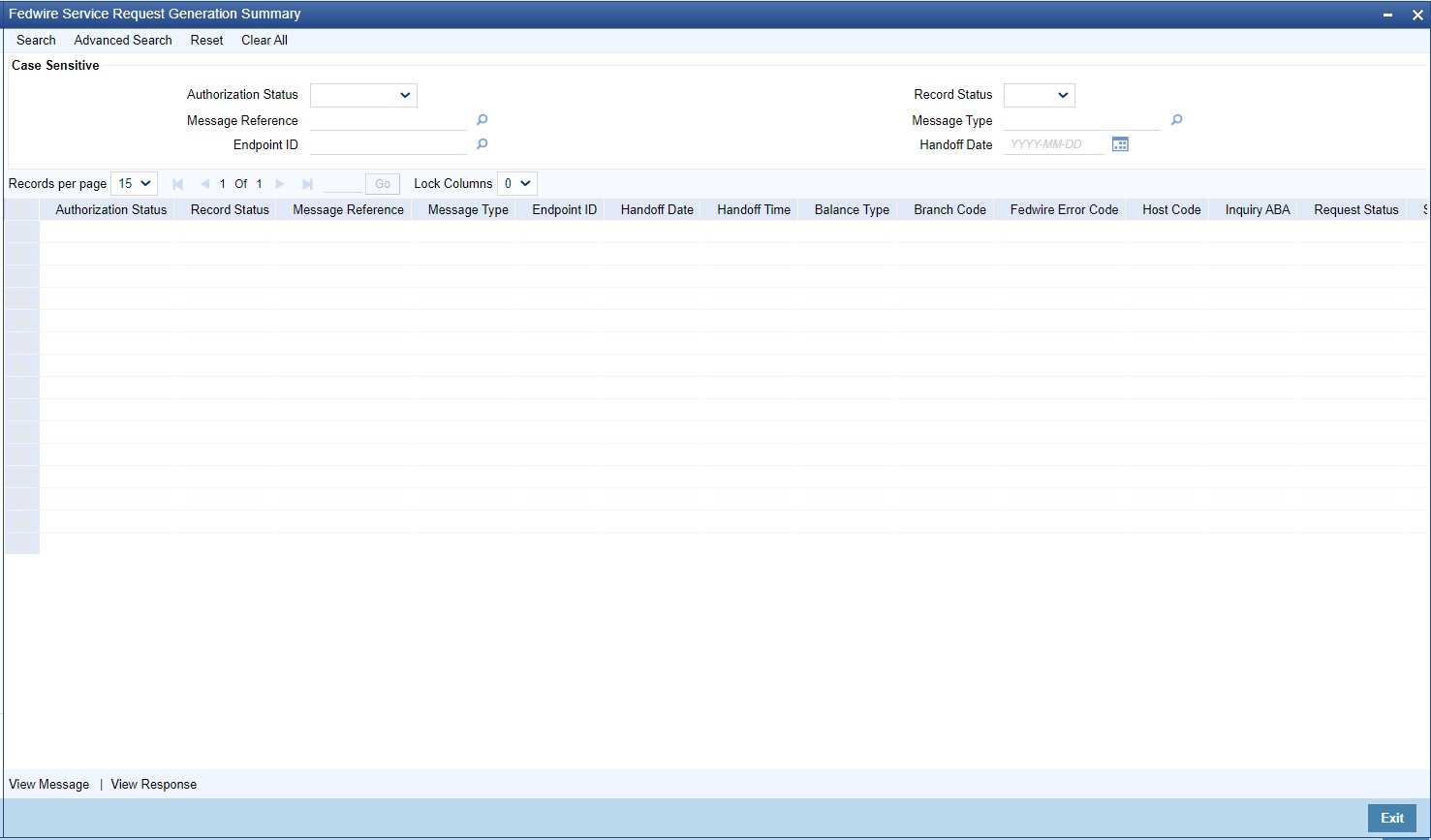Focus the Endpoint ID input field
The height and width of the screenshot is (840, 1431).
[x=389, y=144]
